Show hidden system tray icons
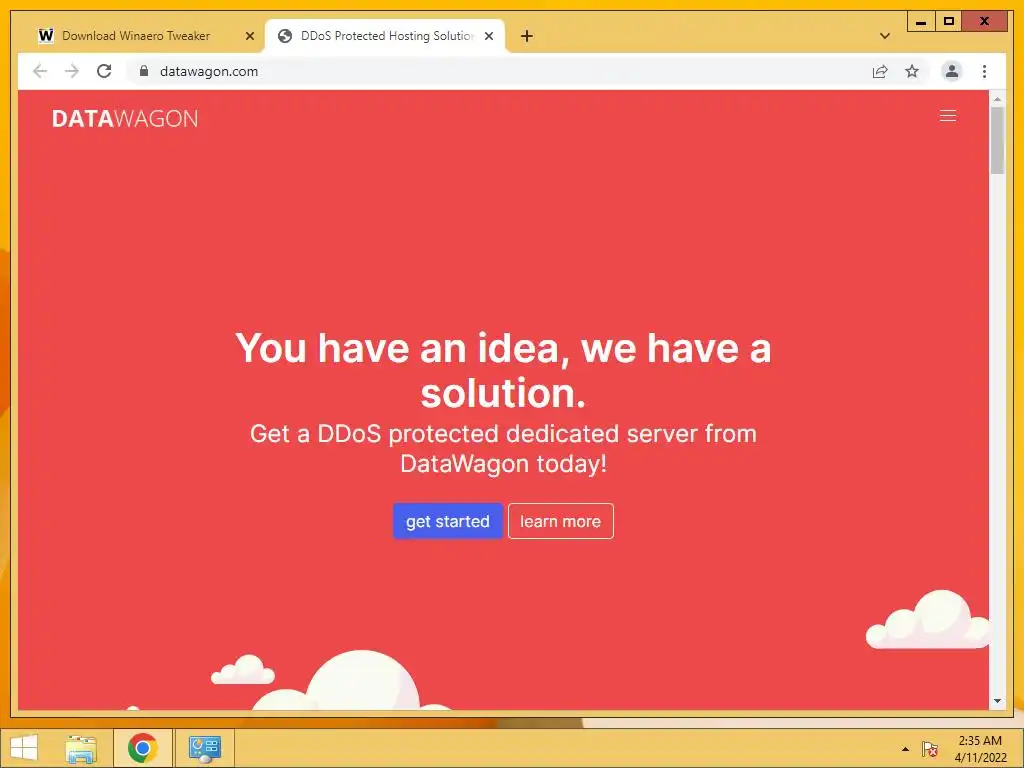The image size is (1024, 768). click(905, 749)
